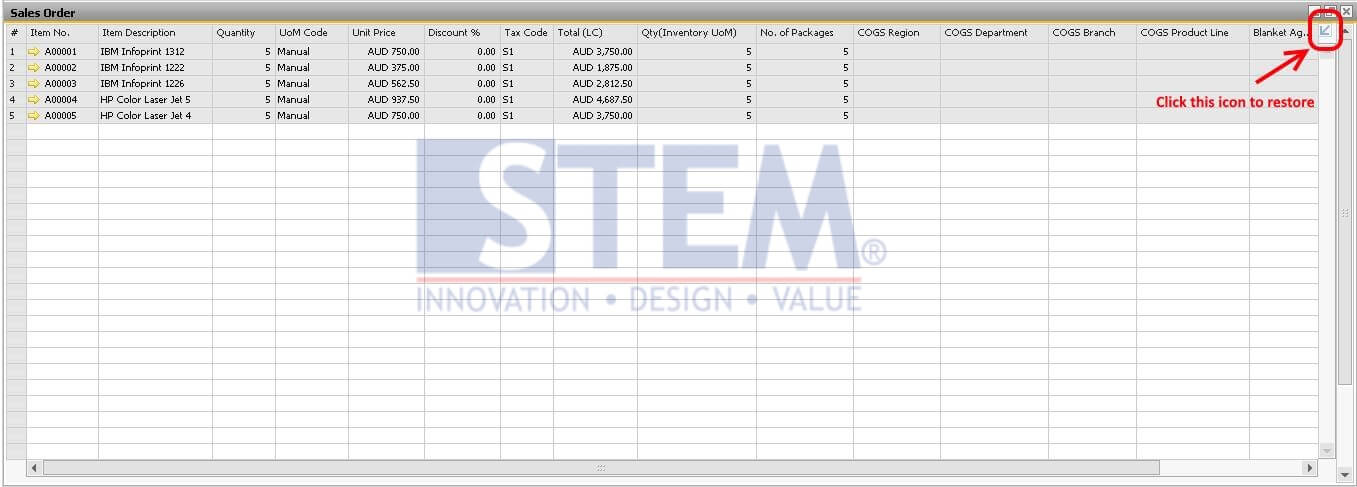This screenshot has height=487, width=1357.
Task: Select the # row number column header
Action: pos(16,33)
